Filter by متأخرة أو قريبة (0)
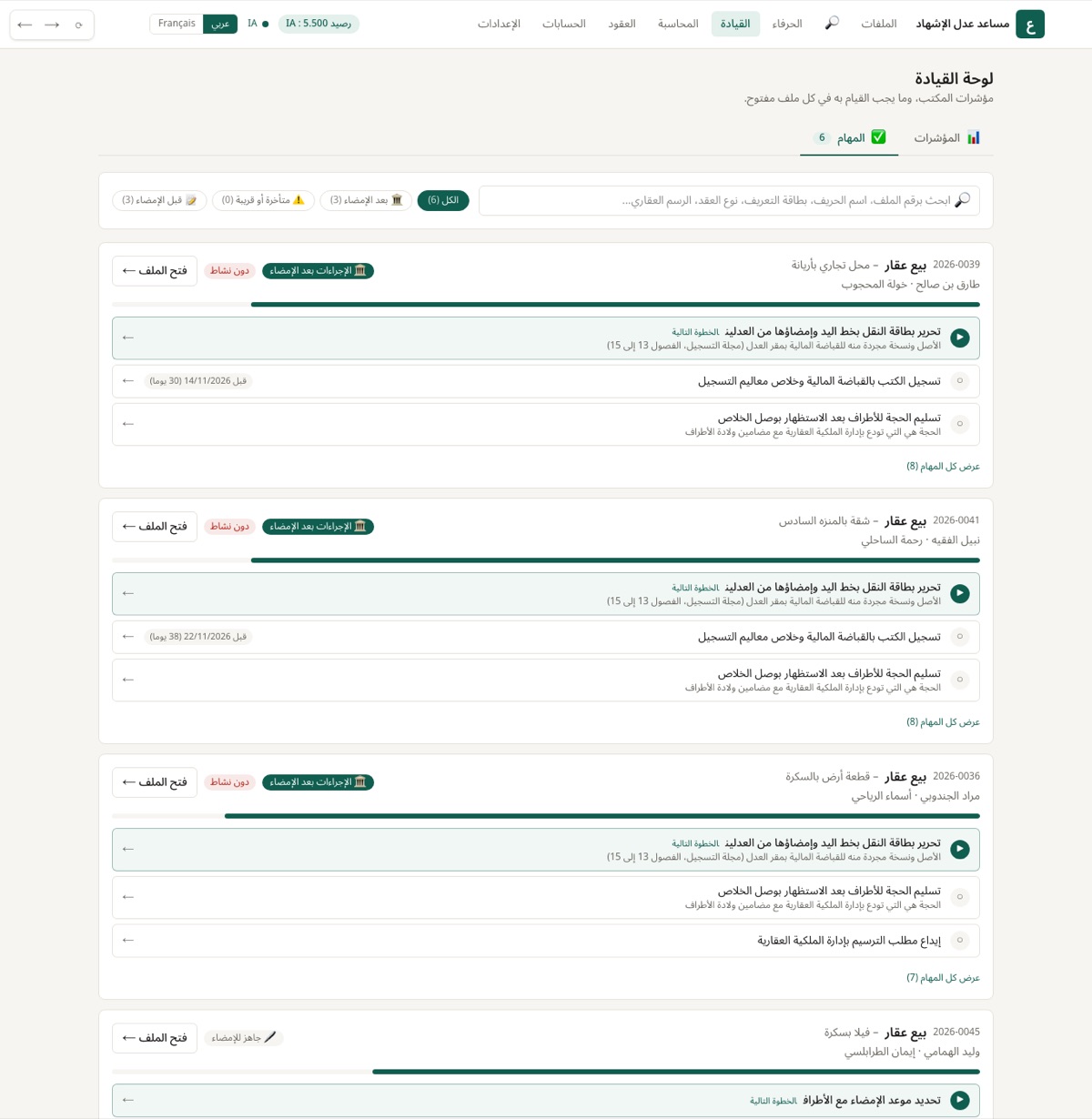Screen dimensions: 1092x1119 [264, 200]
